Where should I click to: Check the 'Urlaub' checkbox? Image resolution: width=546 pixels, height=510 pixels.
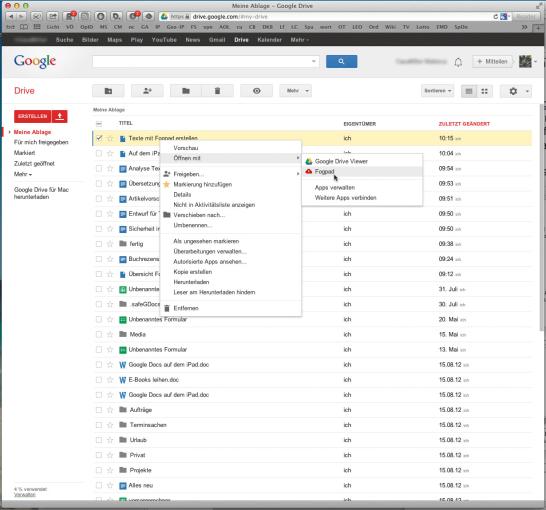[99, 440]
